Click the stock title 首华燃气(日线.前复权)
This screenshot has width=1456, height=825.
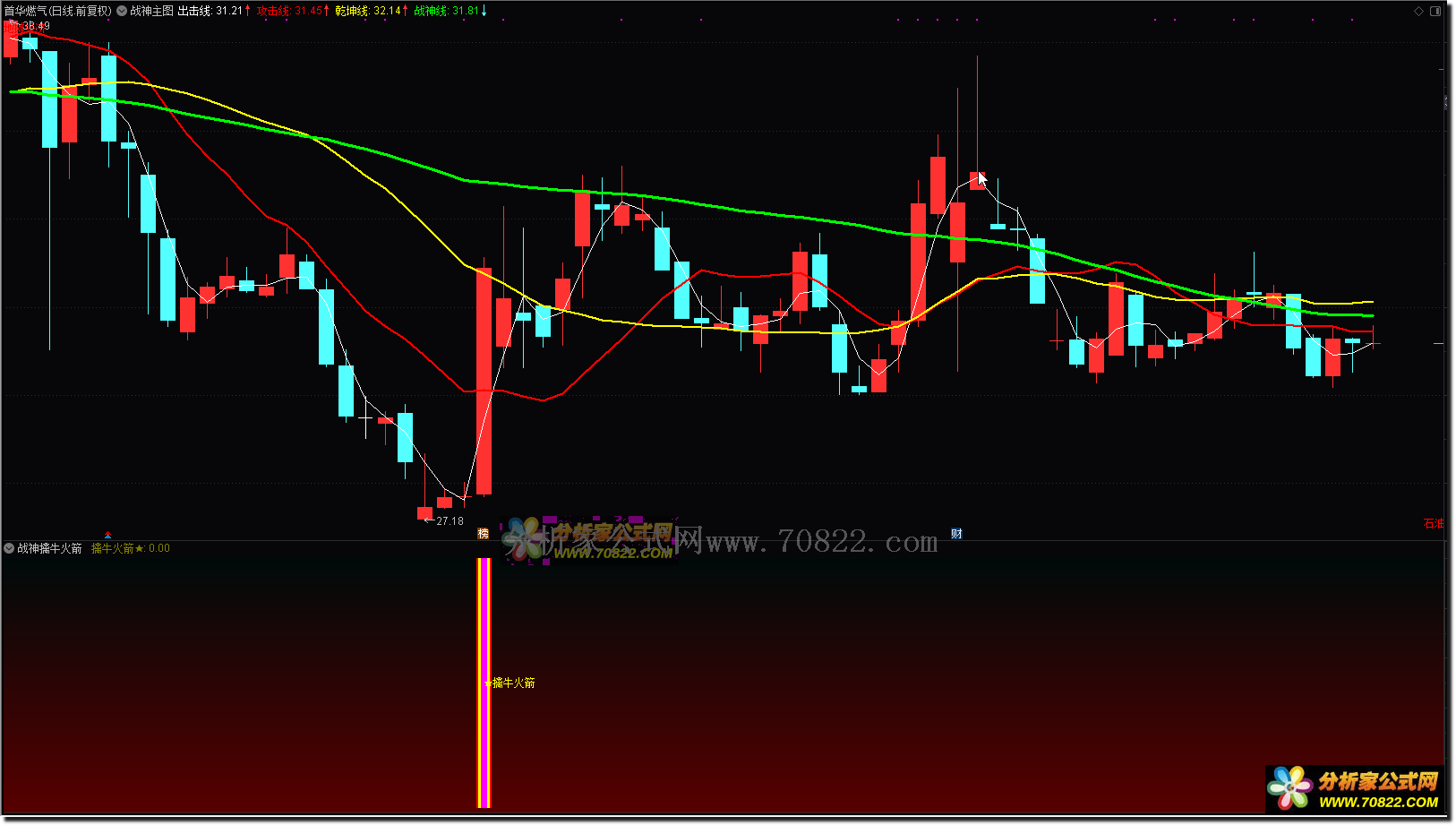click(58, 11)
